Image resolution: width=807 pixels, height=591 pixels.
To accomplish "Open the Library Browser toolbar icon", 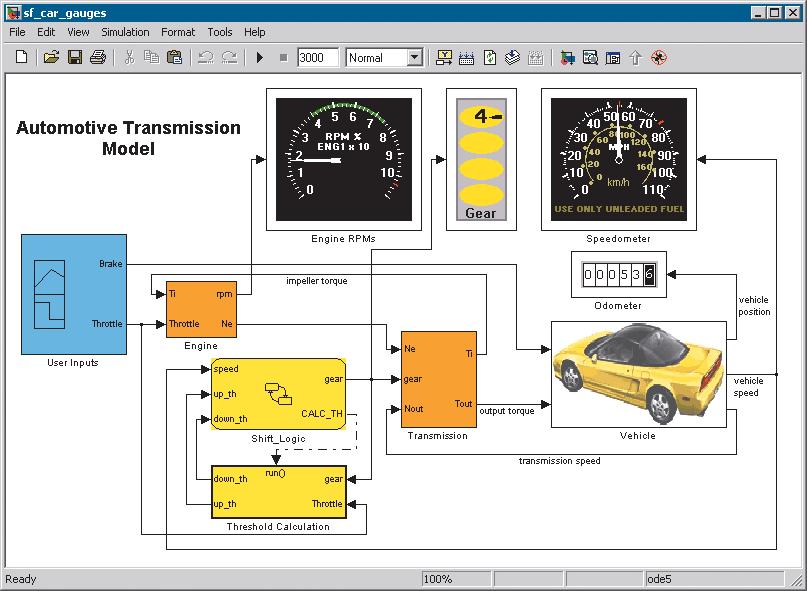I will [568, 58].
